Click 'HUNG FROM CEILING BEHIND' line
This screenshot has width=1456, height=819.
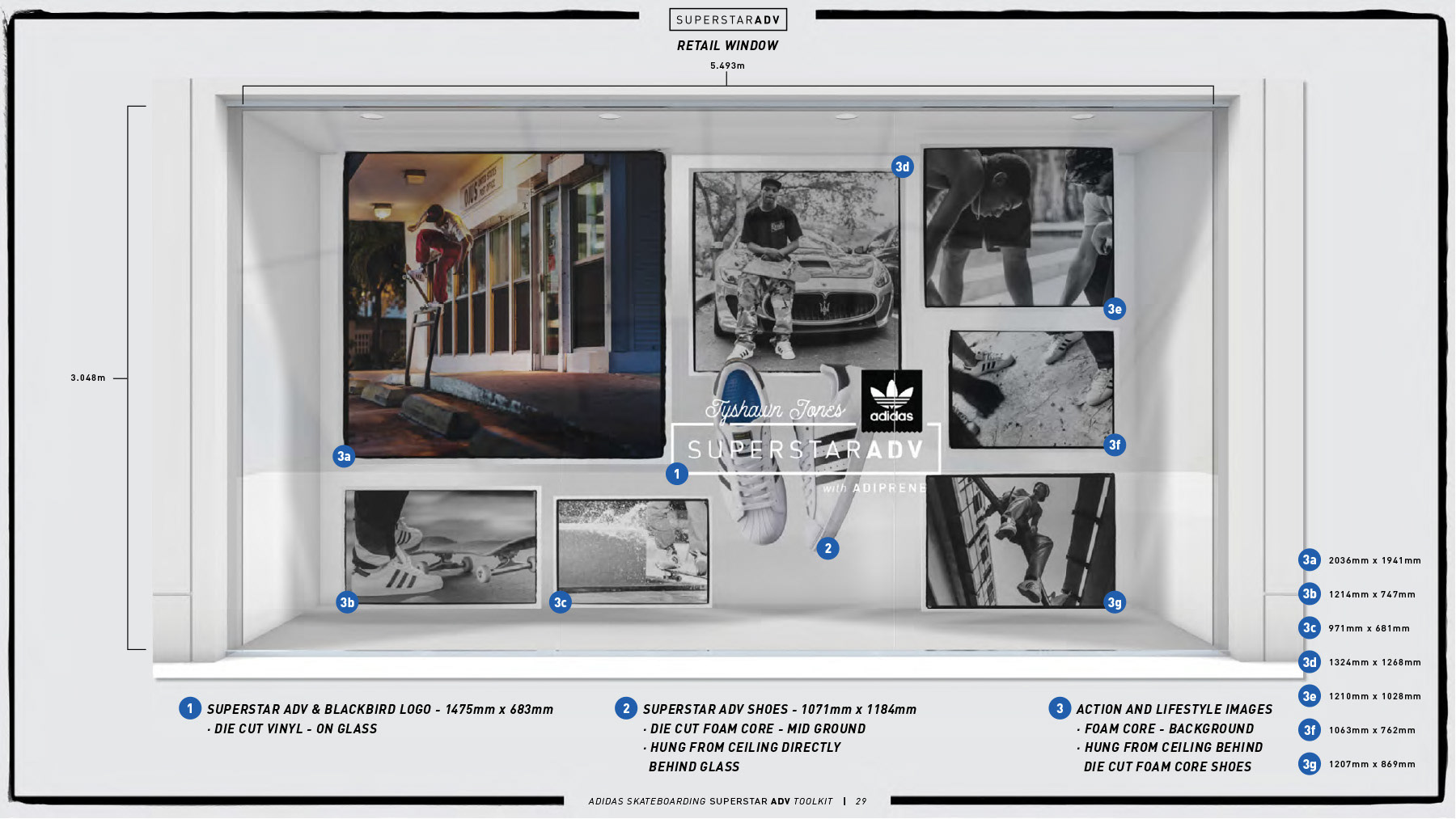(x=1170, y=748)
